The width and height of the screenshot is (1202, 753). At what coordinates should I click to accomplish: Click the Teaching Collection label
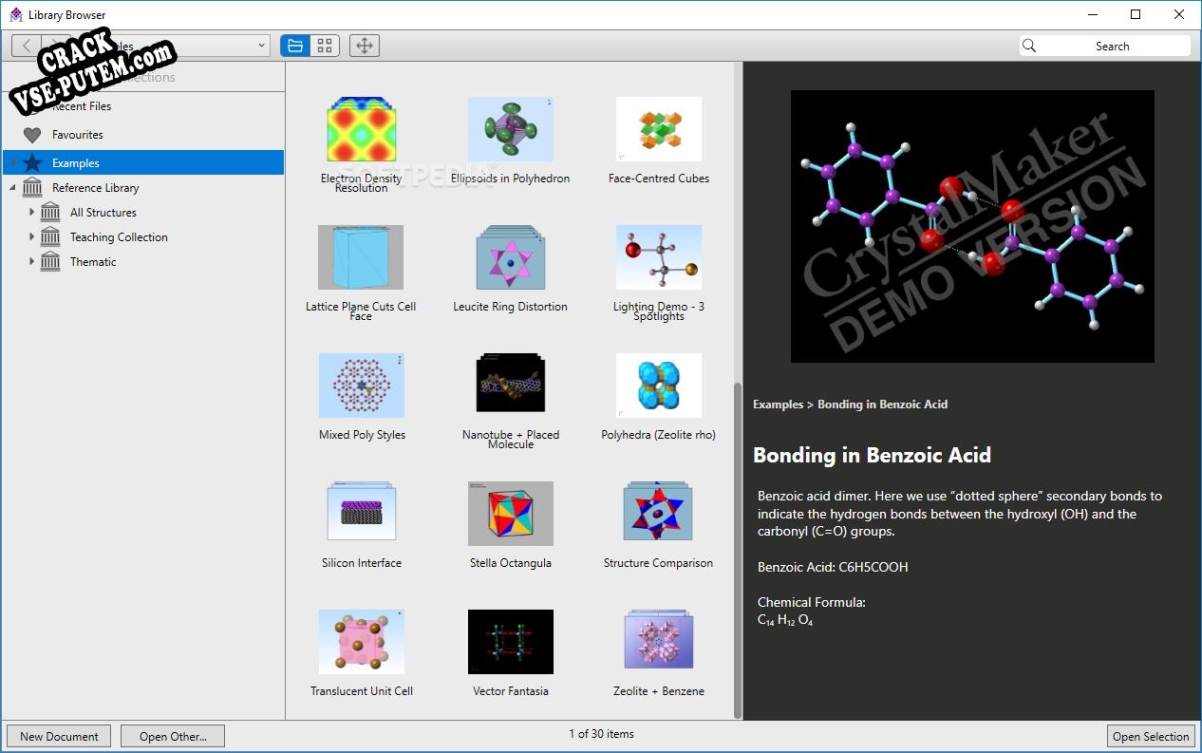[119, 237]
